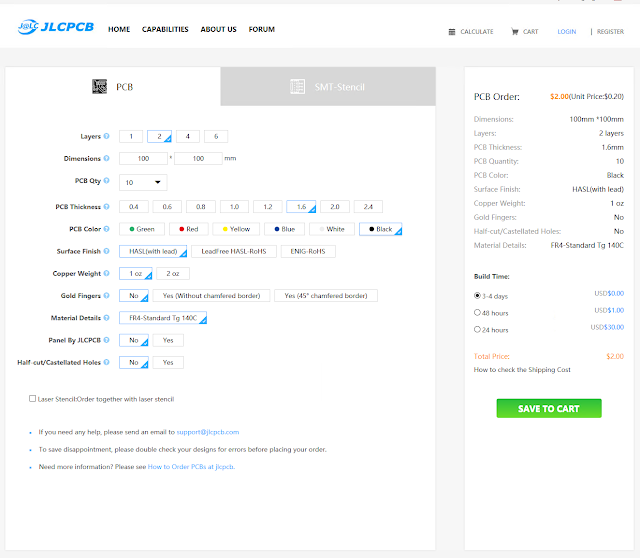Set PCB thickness to 2.0

(335, 207)
